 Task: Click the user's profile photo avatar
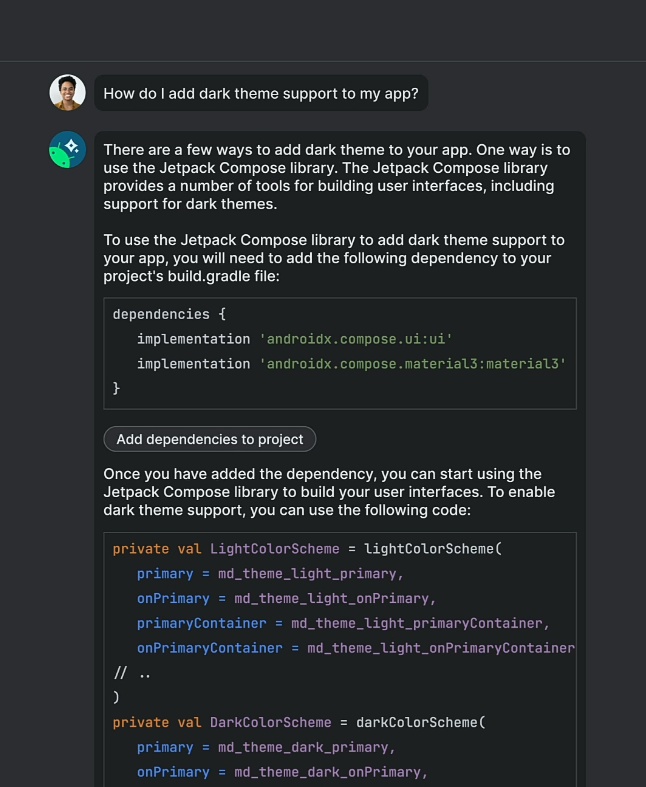[x=67, y=93]
